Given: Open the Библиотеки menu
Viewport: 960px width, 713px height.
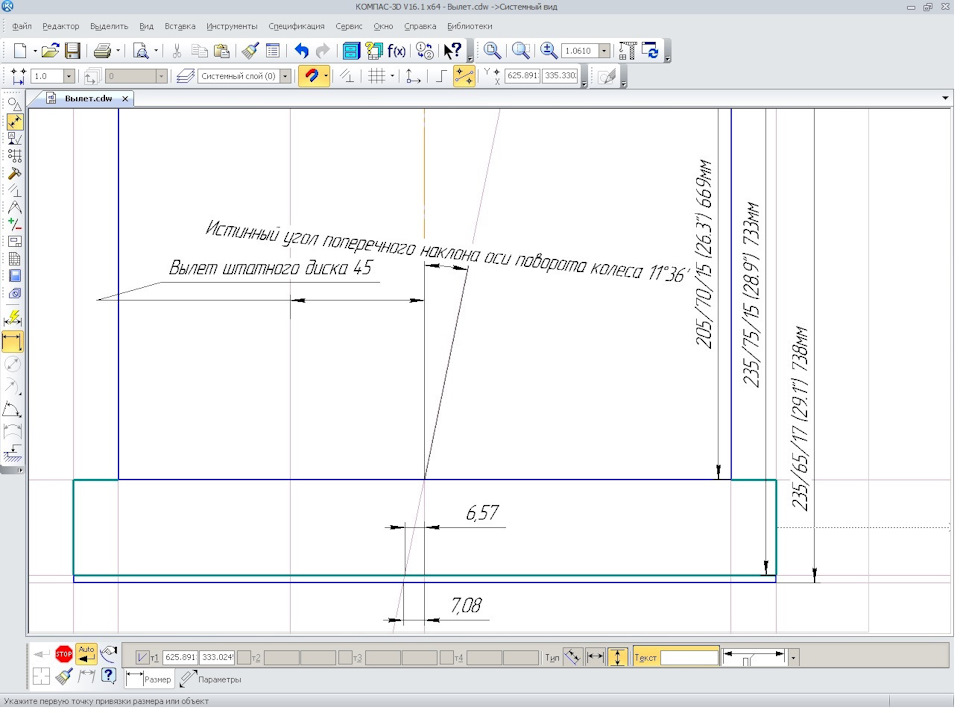Looking at the screenshot, I should [x=470, y=26].
